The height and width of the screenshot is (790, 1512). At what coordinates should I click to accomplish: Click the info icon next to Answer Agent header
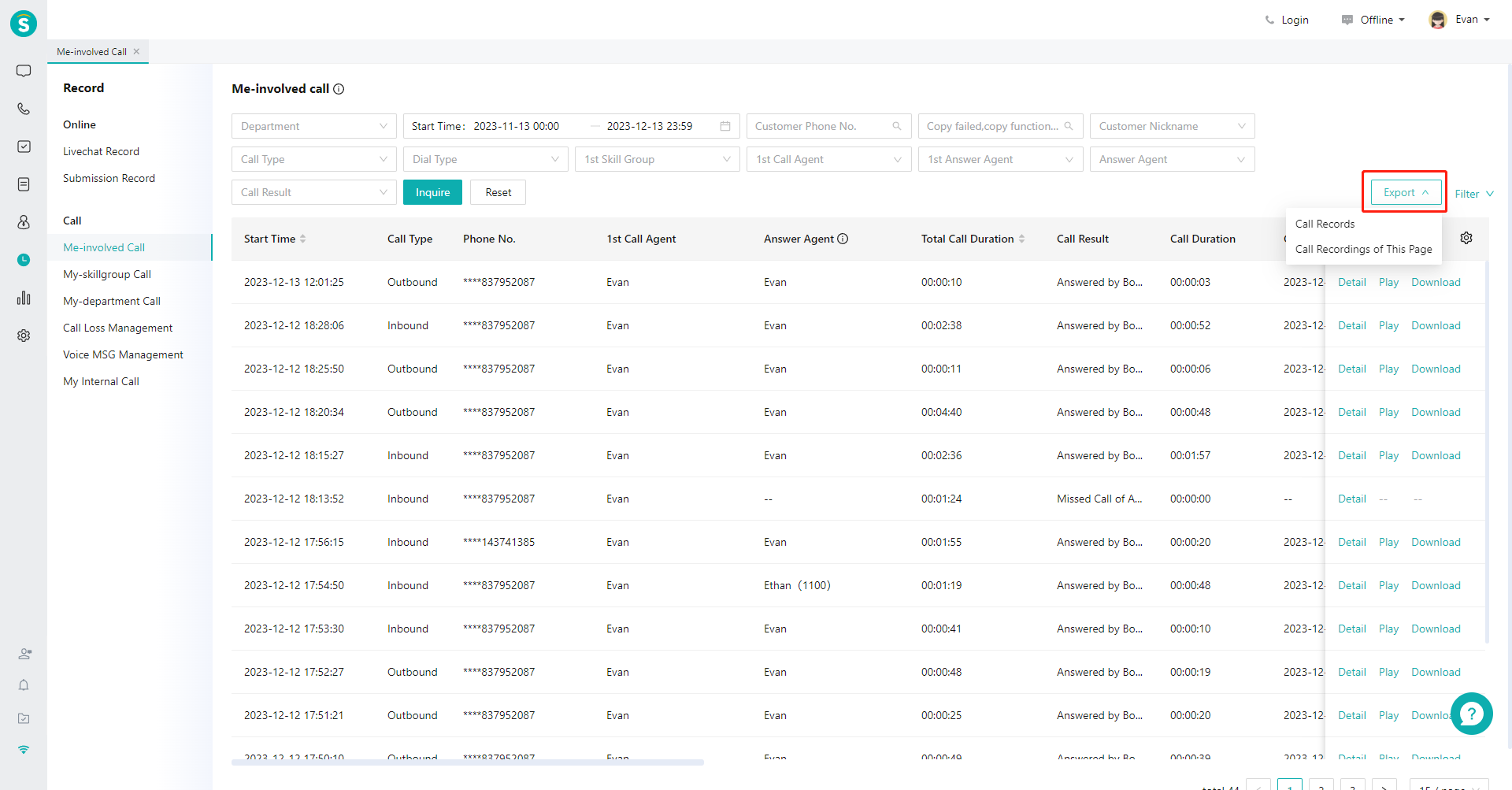tap(843, 239)
